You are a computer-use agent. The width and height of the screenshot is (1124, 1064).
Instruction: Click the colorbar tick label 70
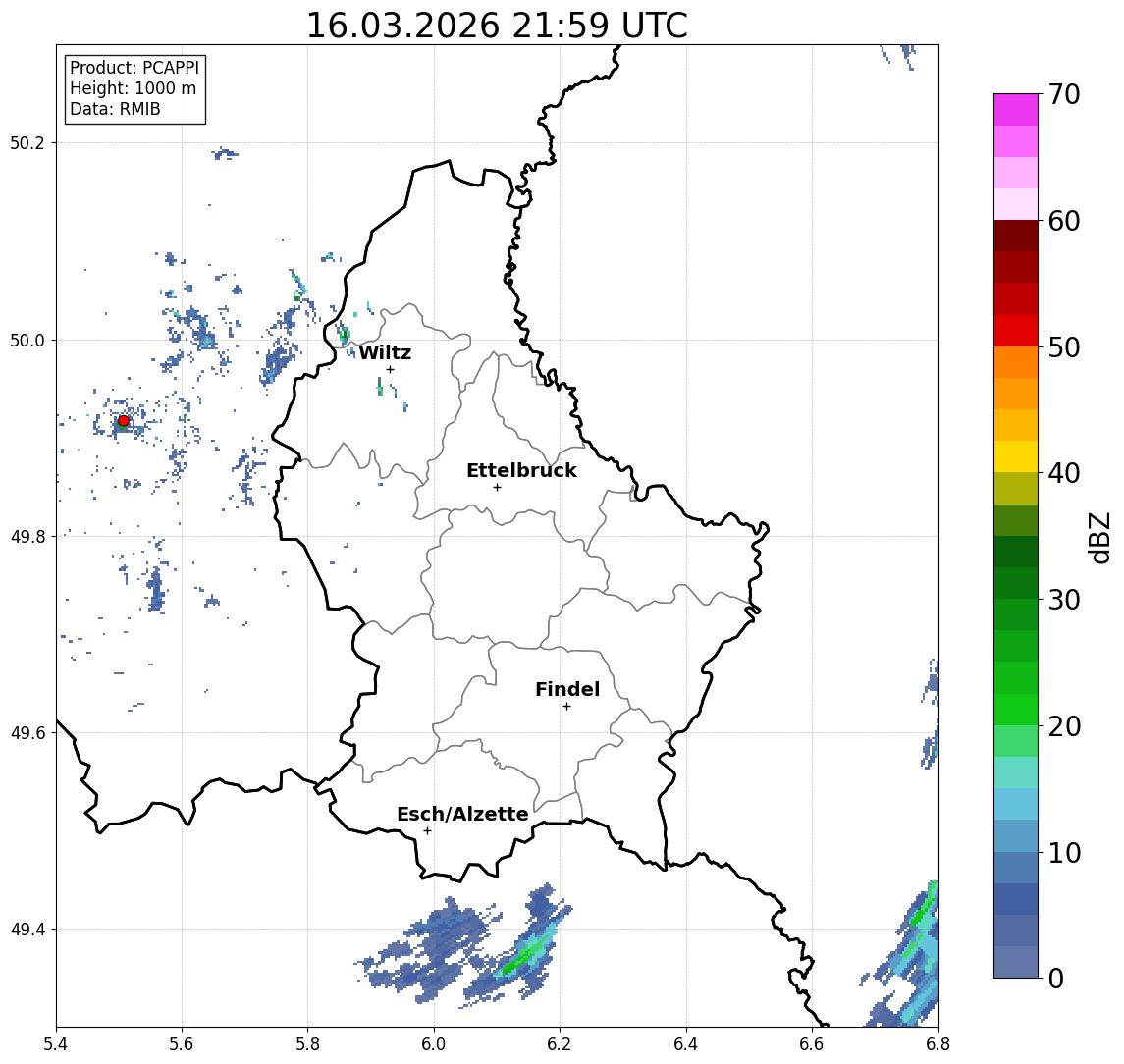(1064, 94)
